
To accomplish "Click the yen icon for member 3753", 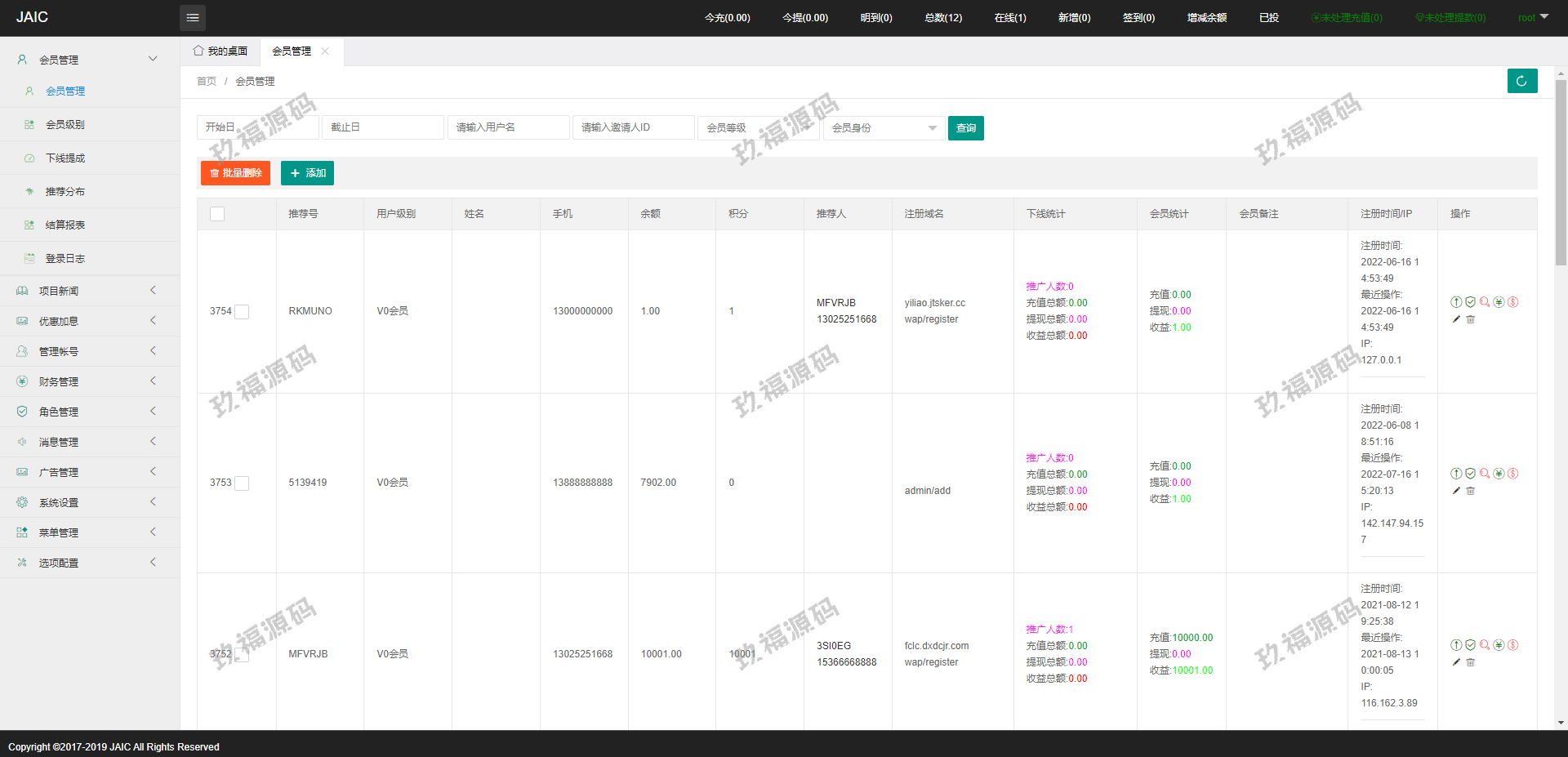I will pyautogui.click(x=1499, y=474).
